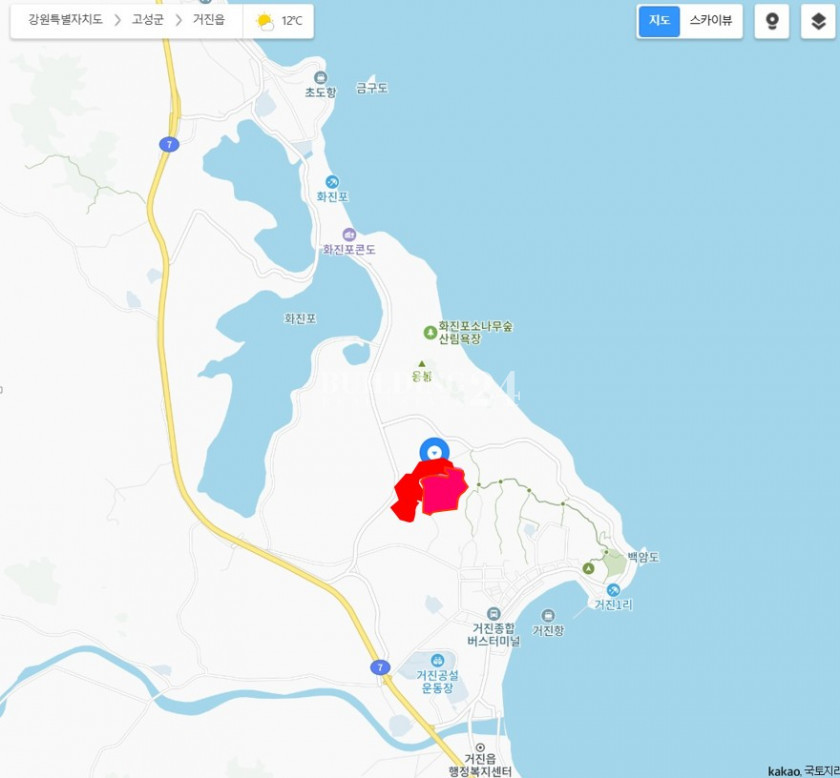
Task: Switch to 스카이뷰 satellite view
Action: pyautogui.click(x=710, y=21)
